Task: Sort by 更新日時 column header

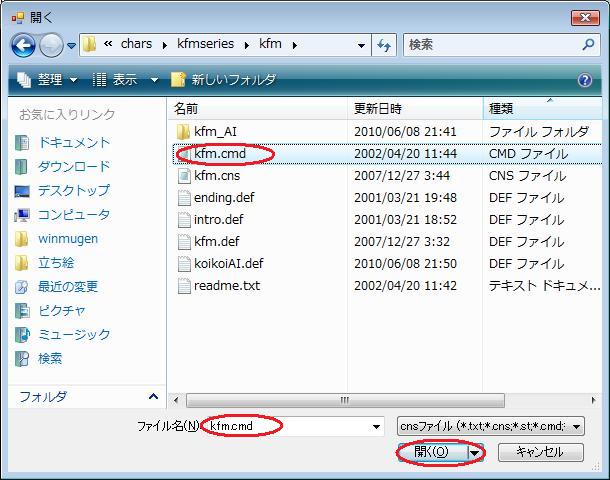Action: (x=415, y=109)
